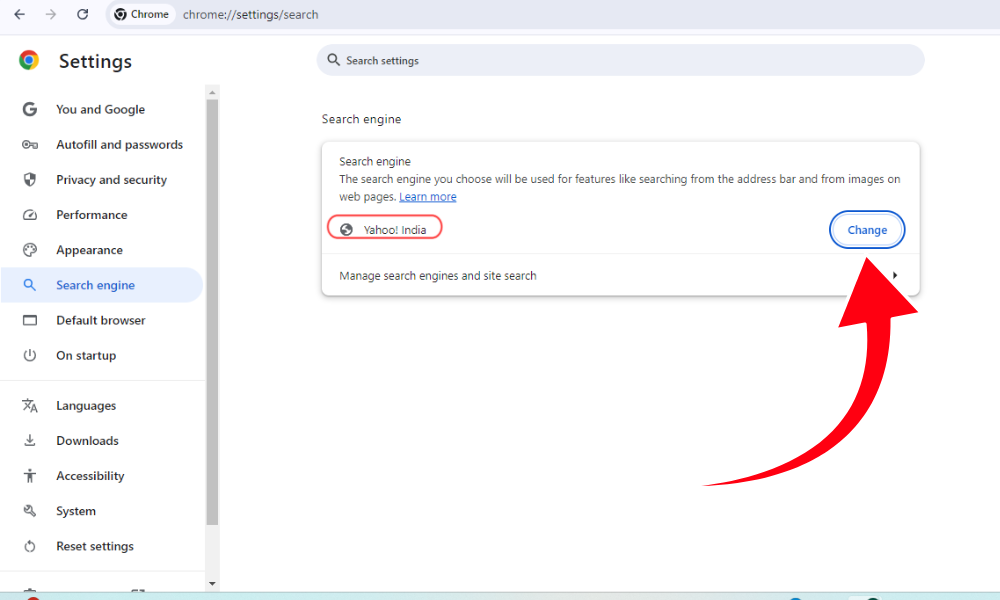Image resolution: width=1000 pixels, height=600 pixels.
Task: Click the Yahoo! India text
Action: click(395, 230)
